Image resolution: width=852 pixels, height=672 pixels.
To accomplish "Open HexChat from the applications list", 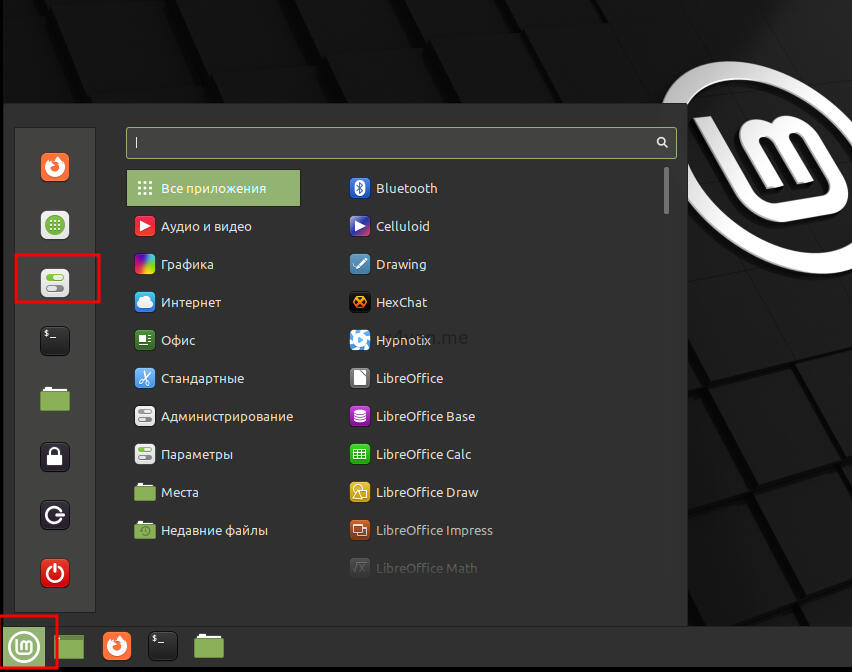I will pos(403,303).
